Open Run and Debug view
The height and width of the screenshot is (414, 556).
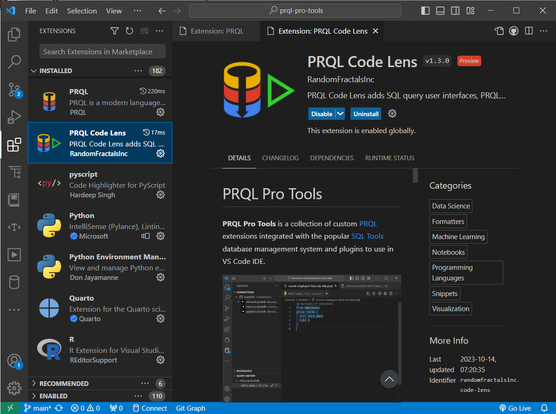coord(14,117)
